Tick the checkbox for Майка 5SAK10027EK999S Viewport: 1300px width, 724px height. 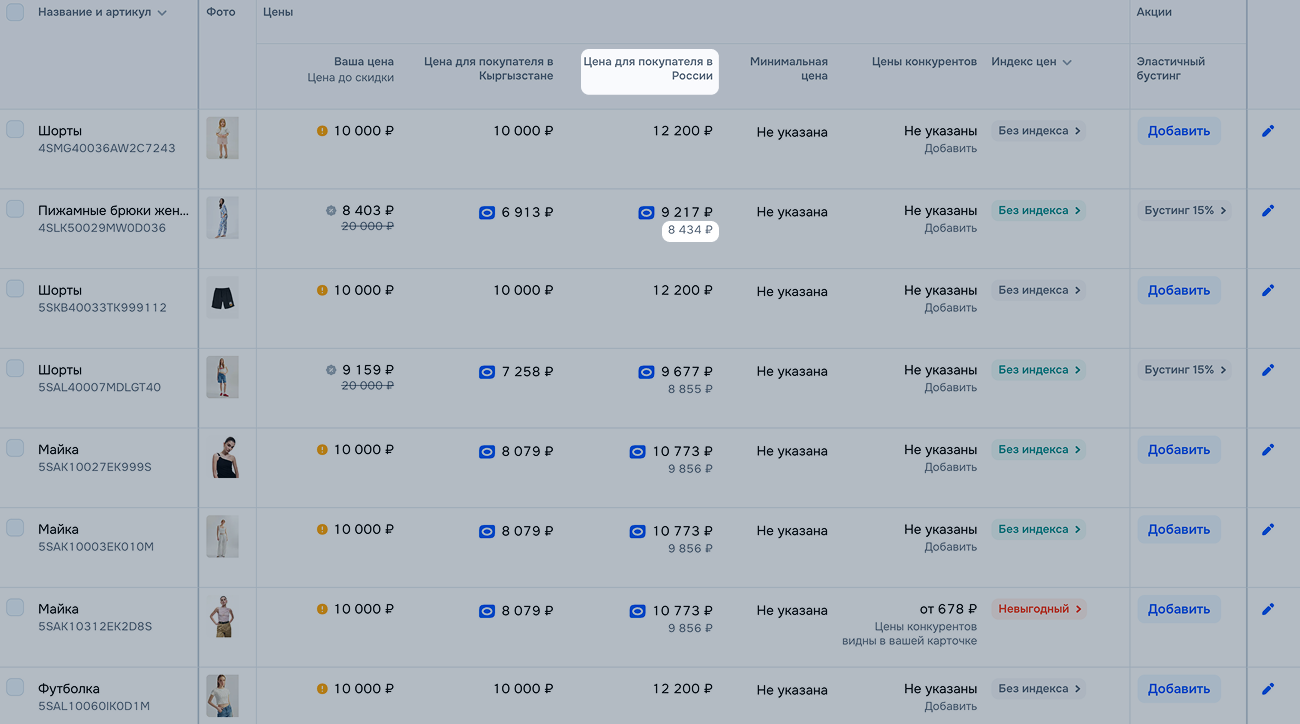point(15,448)
